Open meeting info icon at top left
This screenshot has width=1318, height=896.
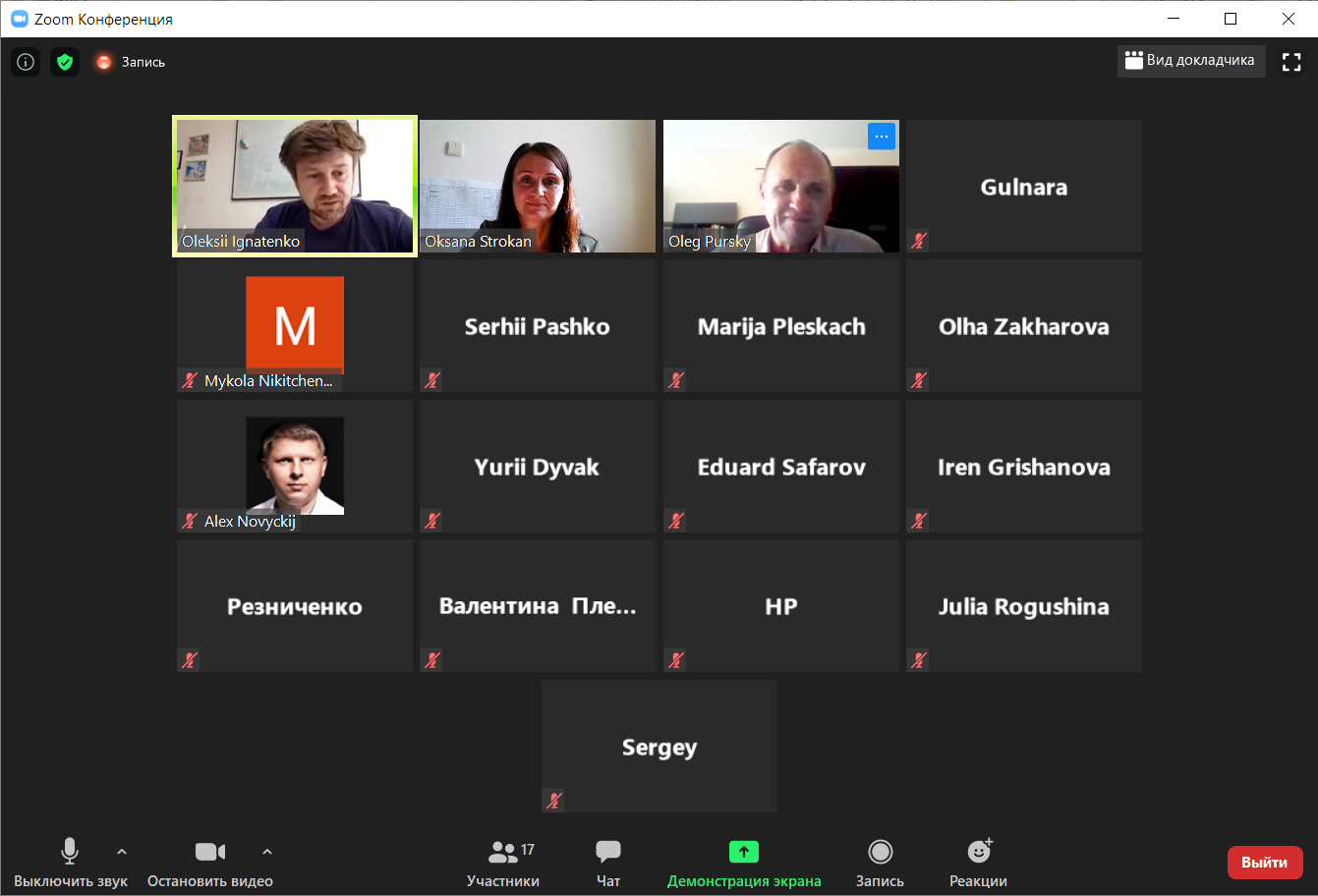pyautogui.click(x=26, y=62)
